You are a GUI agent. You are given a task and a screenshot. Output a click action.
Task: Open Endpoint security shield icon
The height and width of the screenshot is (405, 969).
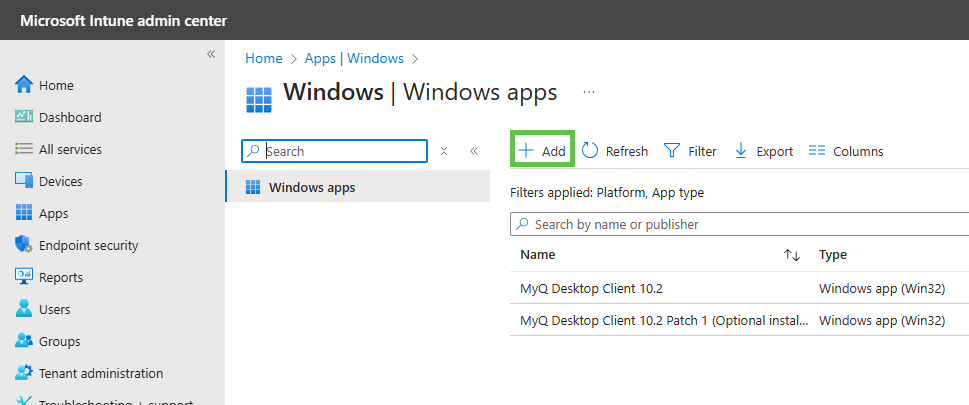click(x=25, y=245)
